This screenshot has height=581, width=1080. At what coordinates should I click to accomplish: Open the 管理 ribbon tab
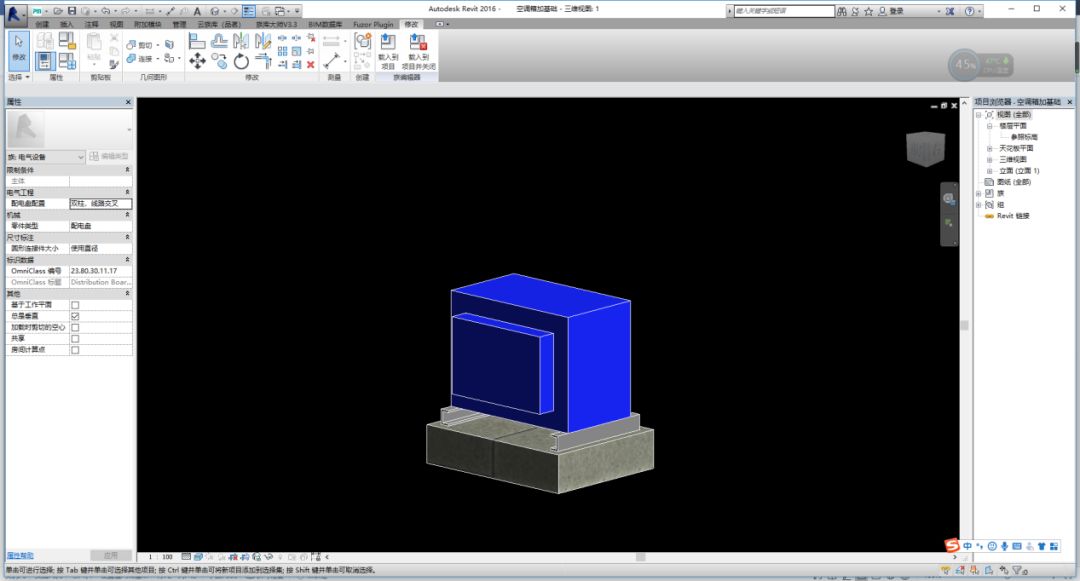coord(179,24)
